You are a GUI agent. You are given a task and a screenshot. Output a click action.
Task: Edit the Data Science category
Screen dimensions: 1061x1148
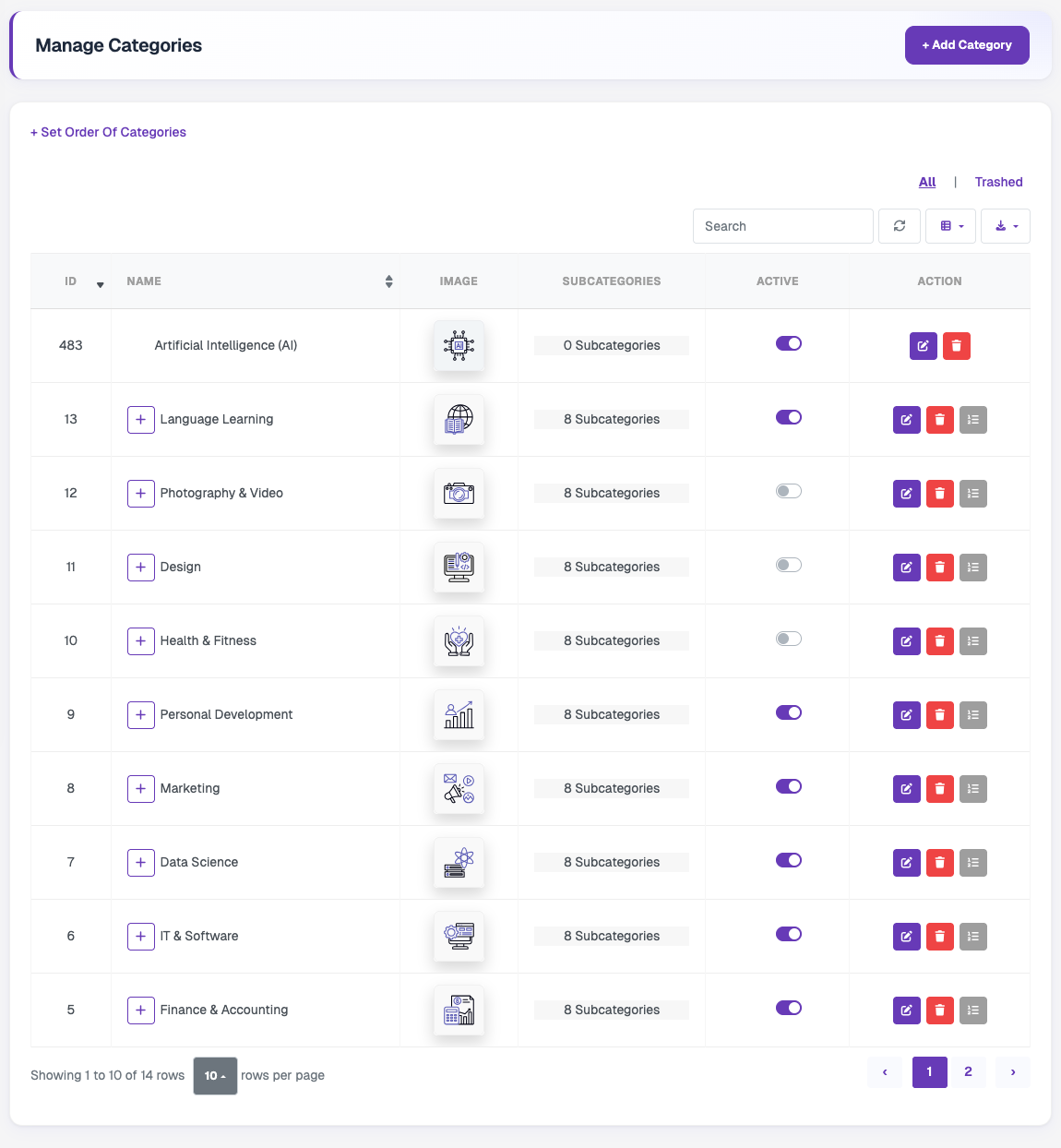[907, 863]
